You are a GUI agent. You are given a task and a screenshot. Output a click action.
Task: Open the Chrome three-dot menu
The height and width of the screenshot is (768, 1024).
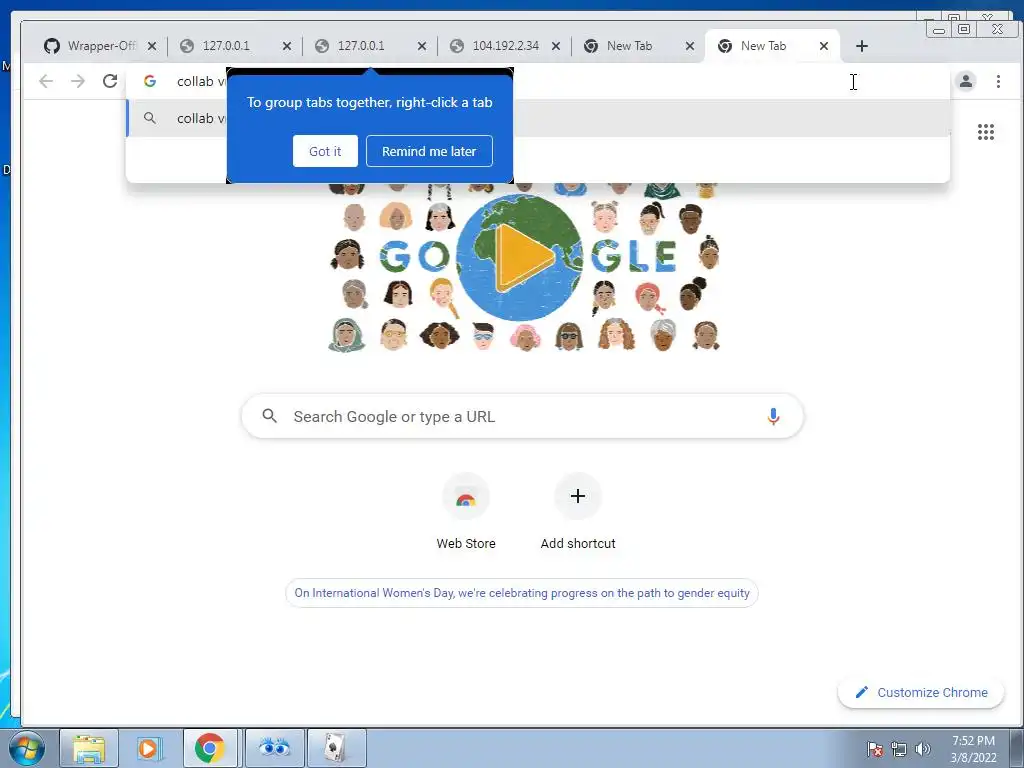click(998, 81)
